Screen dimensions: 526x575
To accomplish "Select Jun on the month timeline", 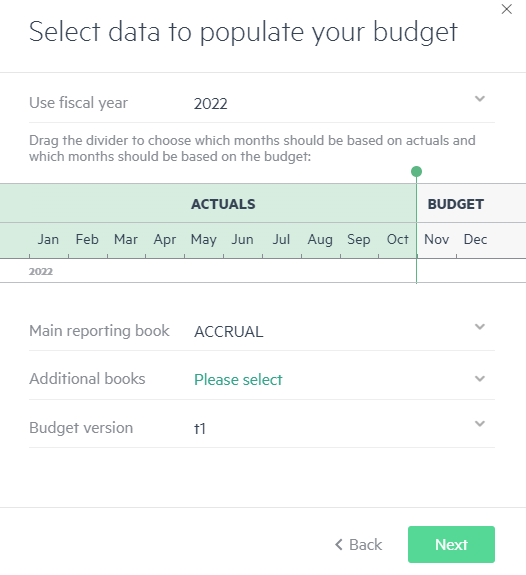I will [242, 239].
